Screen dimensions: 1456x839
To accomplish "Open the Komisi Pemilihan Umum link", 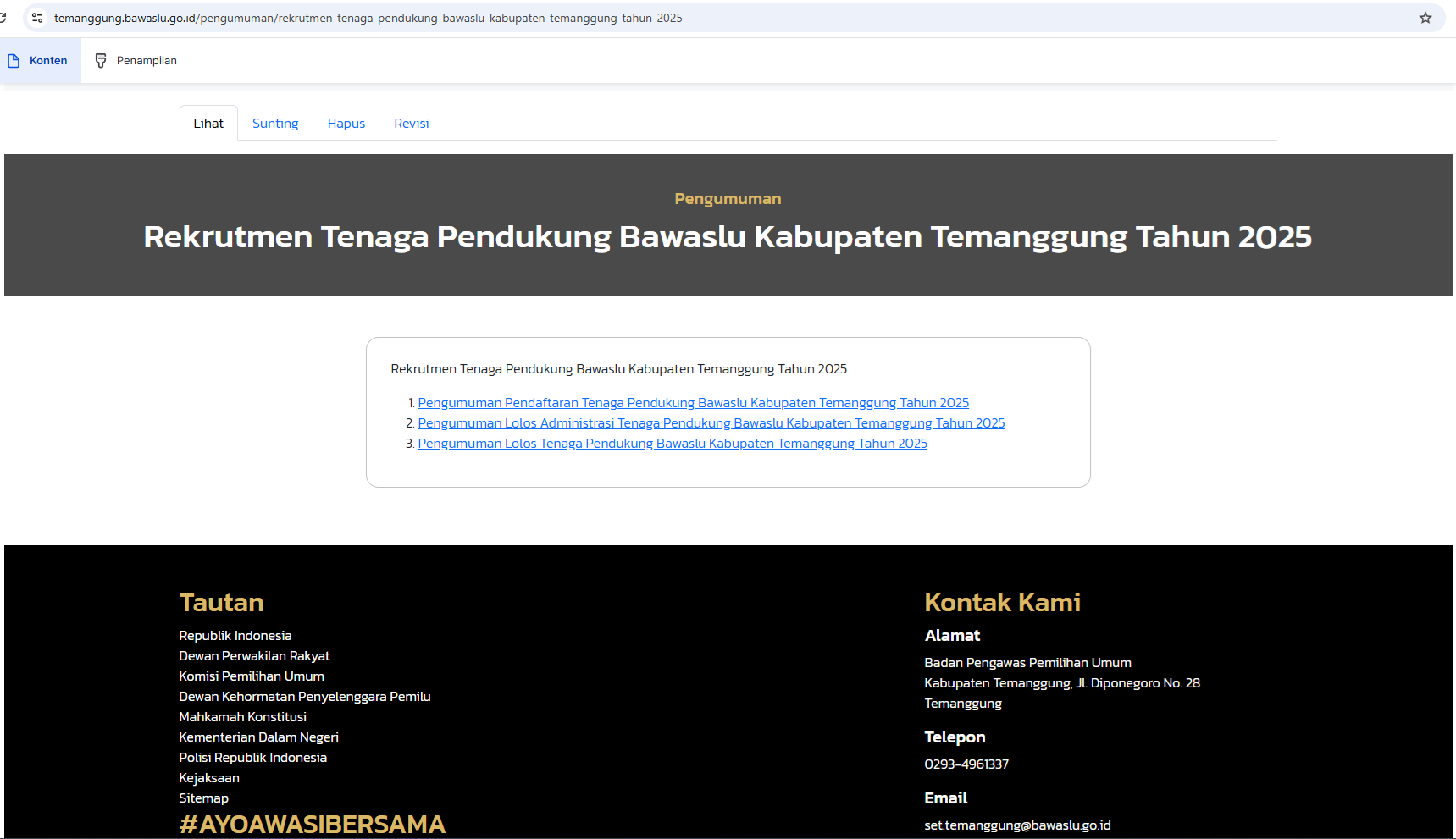I will coord(251,676).
